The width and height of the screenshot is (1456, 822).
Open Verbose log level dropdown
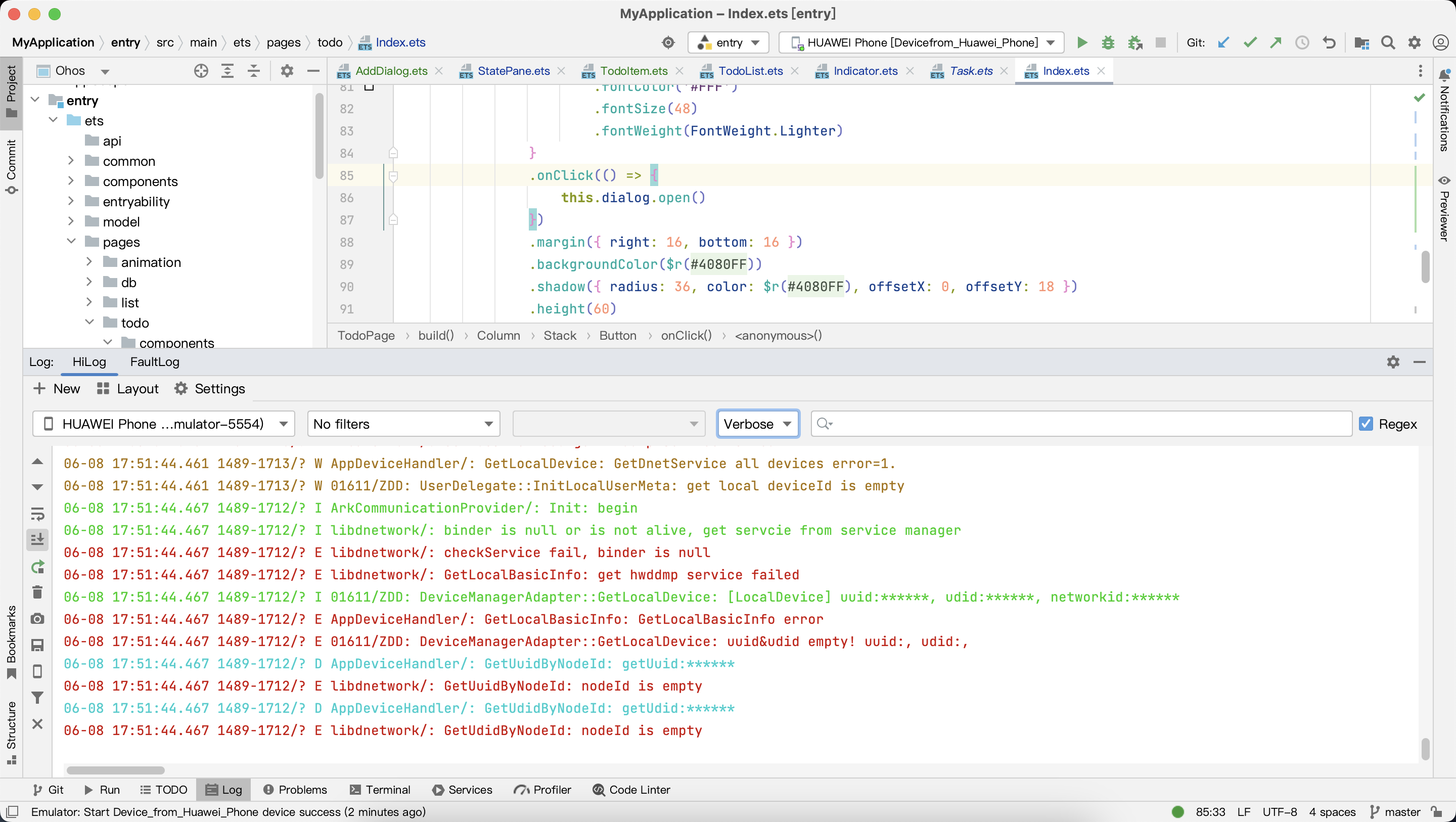(757, 424)
